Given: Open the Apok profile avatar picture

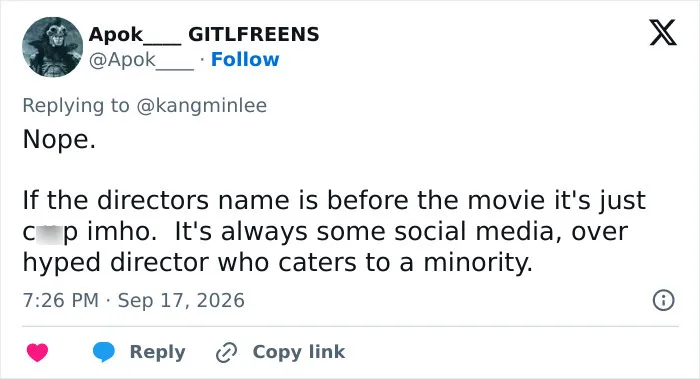Looking at the screenshot, I should 52,47.
